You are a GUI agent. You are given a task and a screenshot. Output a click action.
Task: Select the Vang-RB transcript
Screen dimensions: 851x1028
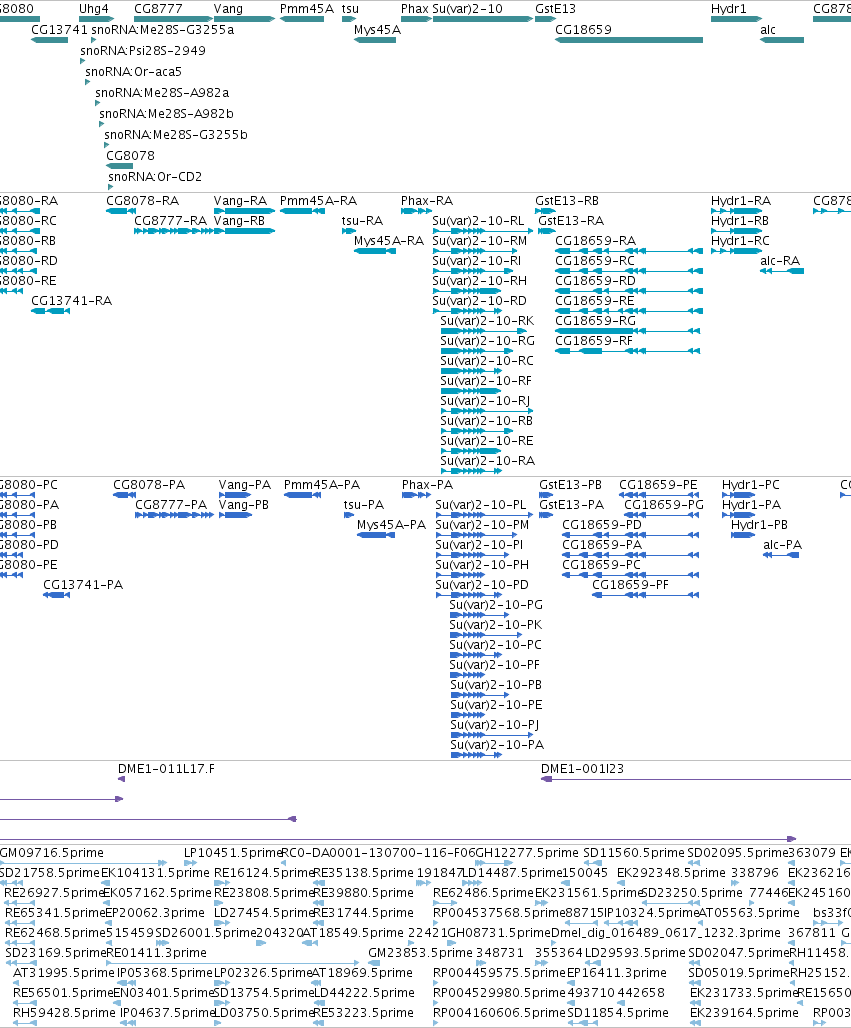coord(244,231)
